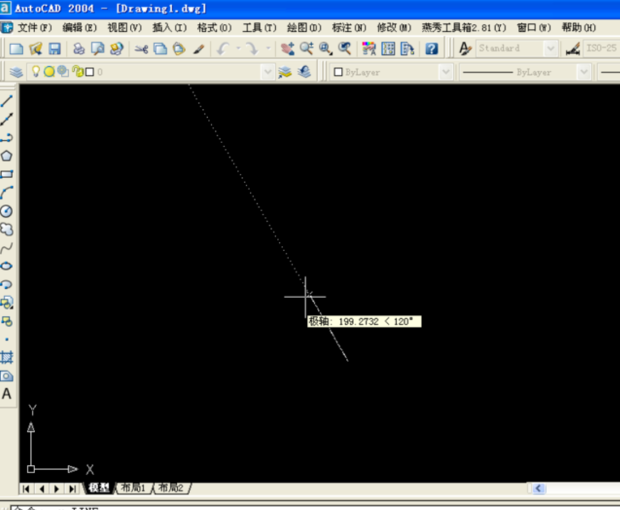Select the Construction Line tool

point(7,119)
